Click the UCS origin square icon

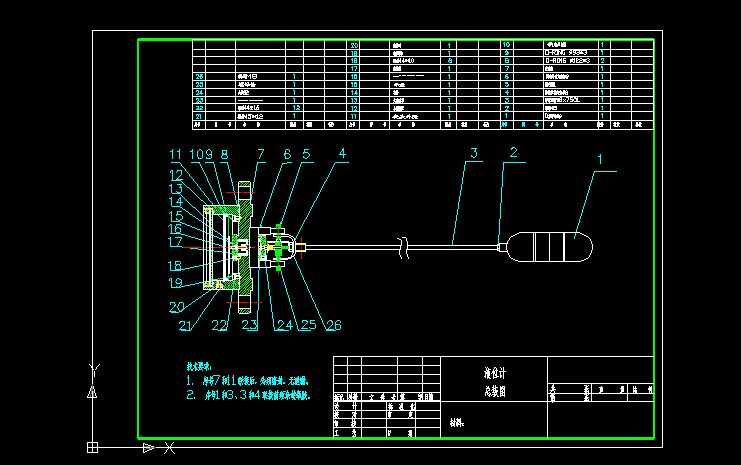click(x=93, y=447)
